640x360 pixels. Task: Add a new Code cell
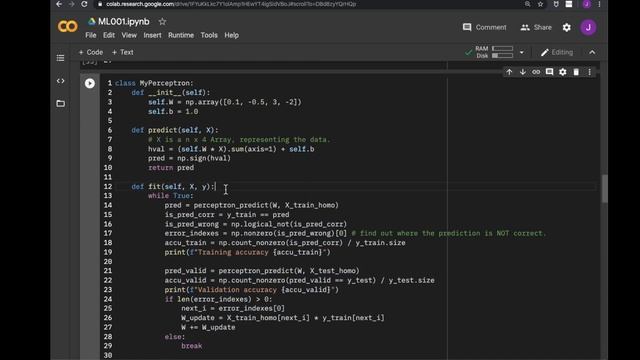coord(91,52)
